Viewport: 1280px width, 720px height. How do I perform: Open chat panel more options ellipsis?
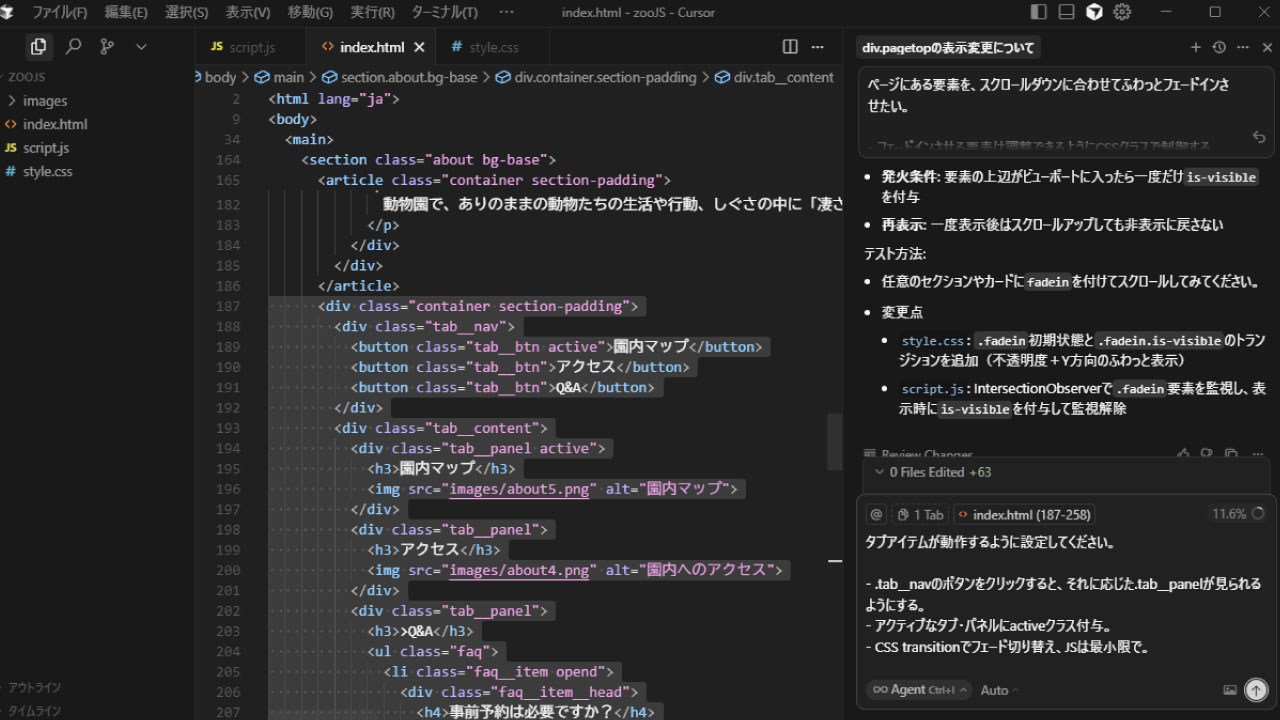pyautogui.click(x=1243, y=47)
